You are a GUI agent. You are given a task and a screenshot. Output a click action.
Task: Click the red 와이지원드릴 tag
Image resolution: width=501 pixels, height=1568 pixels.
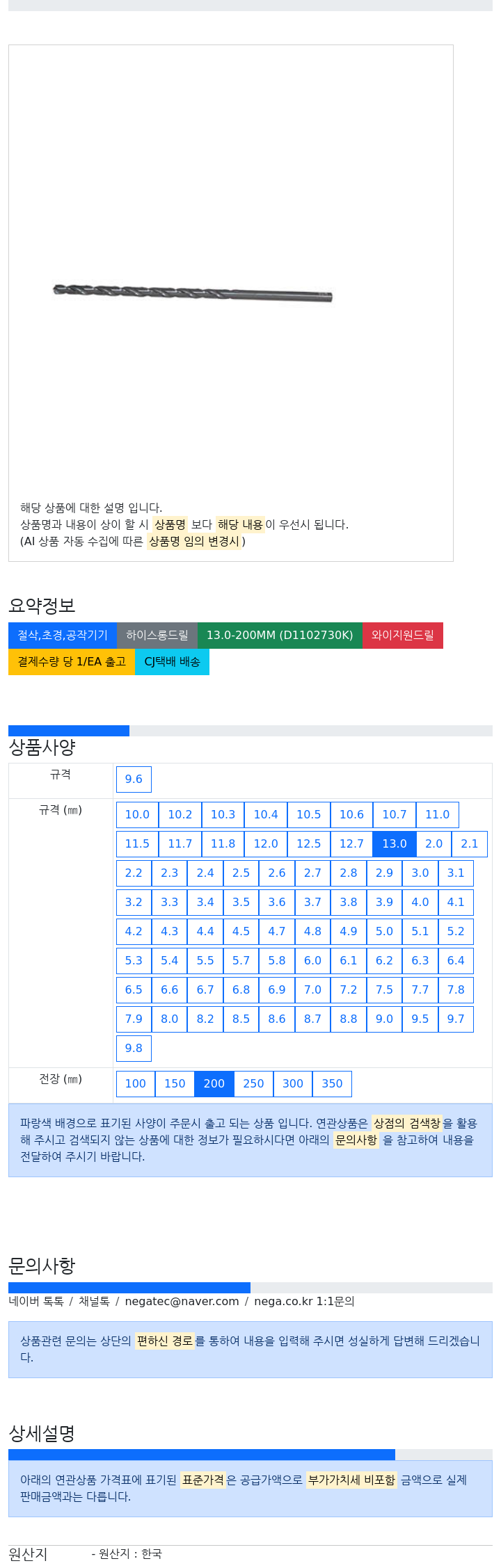pyautogui.click(x=403, y=636)
